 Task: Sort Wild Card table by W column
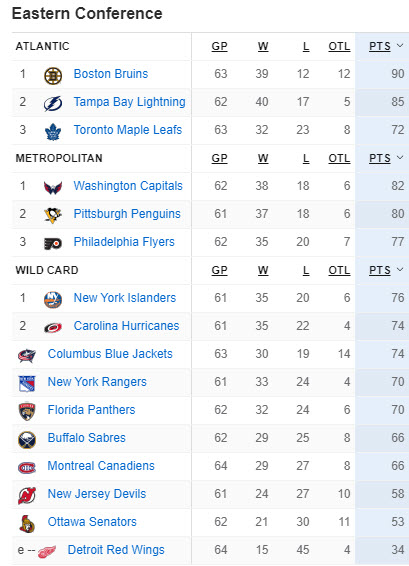coord(263,270)
